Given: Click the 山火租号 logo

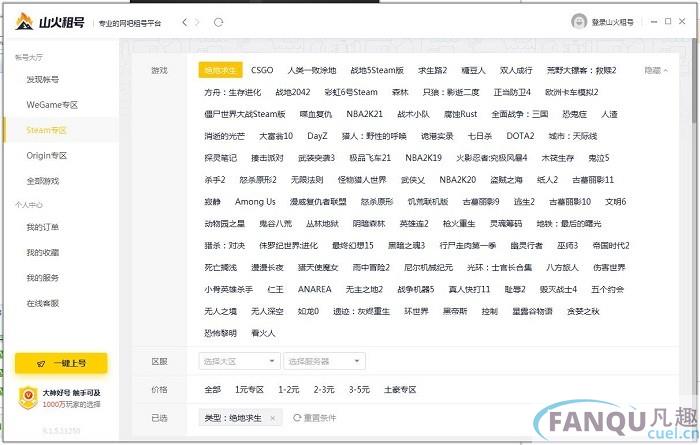Looking at the screenshot, I should point(50,22).
